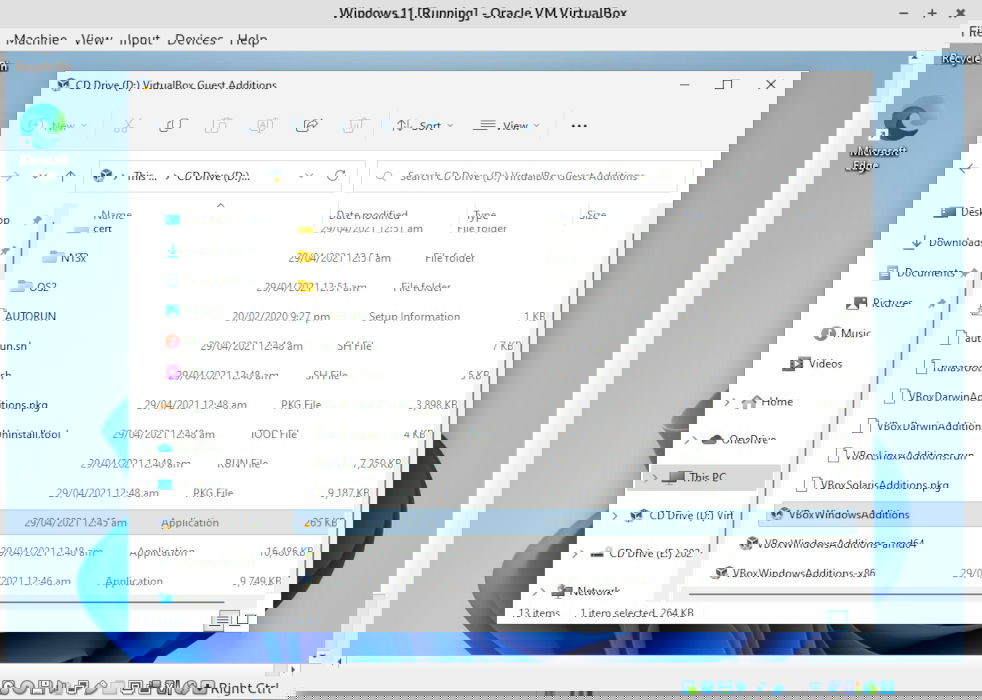
Task: Click the '20/02/2020 9:27 pm' date cell
Action: [x=281, y=317]
